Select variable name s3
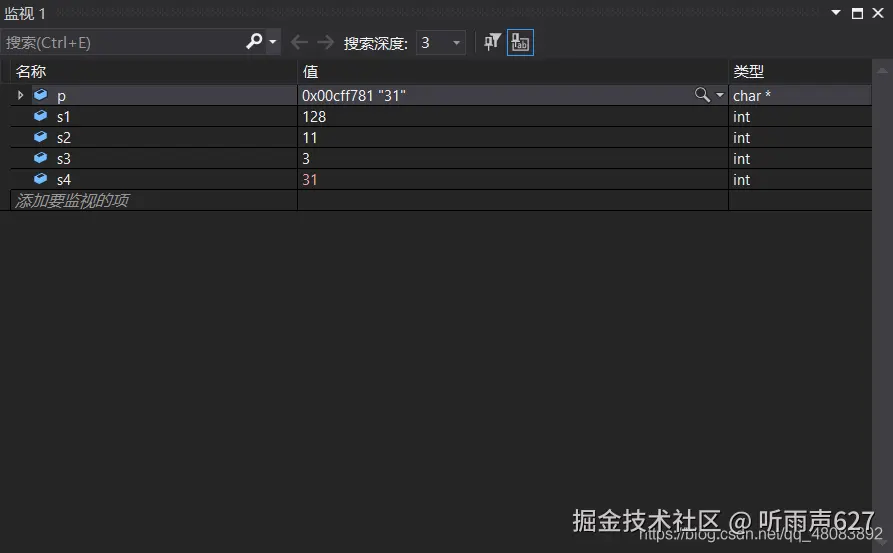893x553 pixels. 63,159
